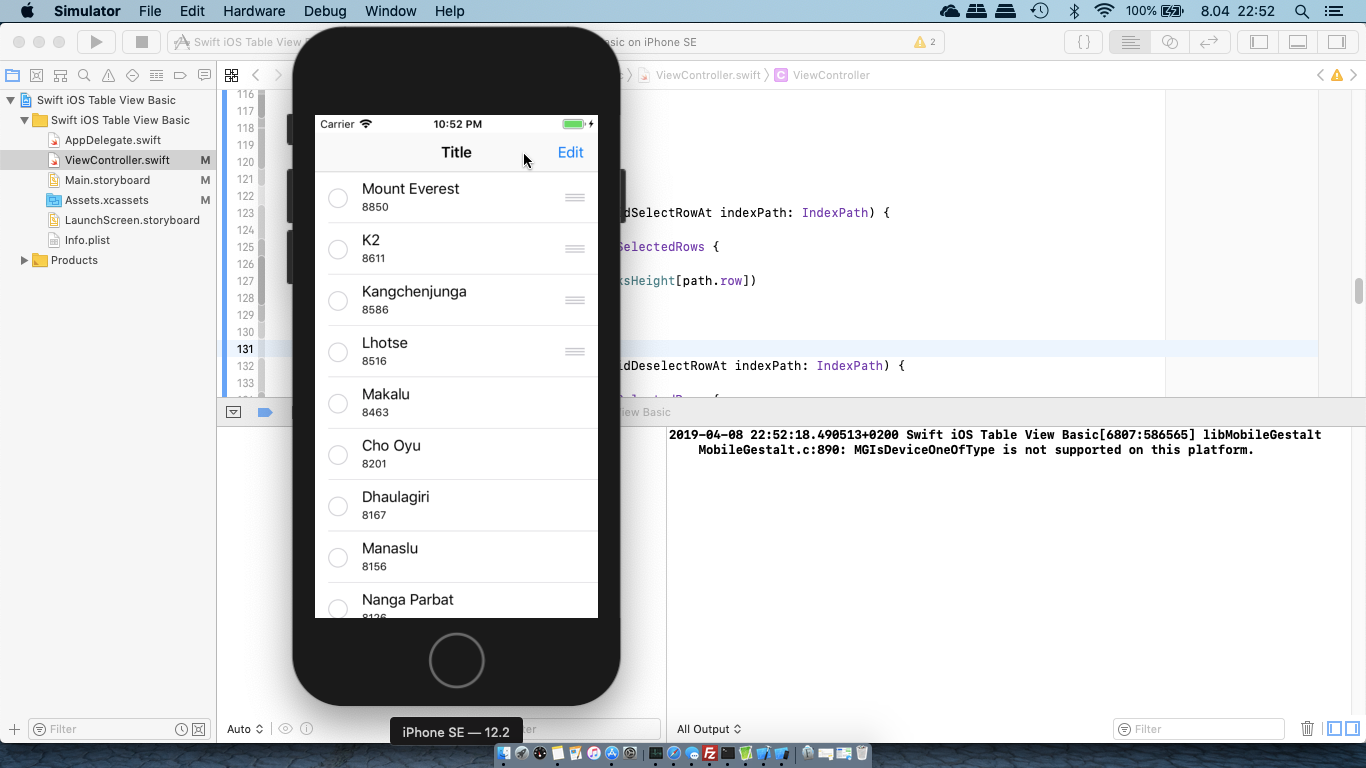Open the Issue navigator warning triangle icon
This screenshot has width=1366, height=768.
pos(108,76)
